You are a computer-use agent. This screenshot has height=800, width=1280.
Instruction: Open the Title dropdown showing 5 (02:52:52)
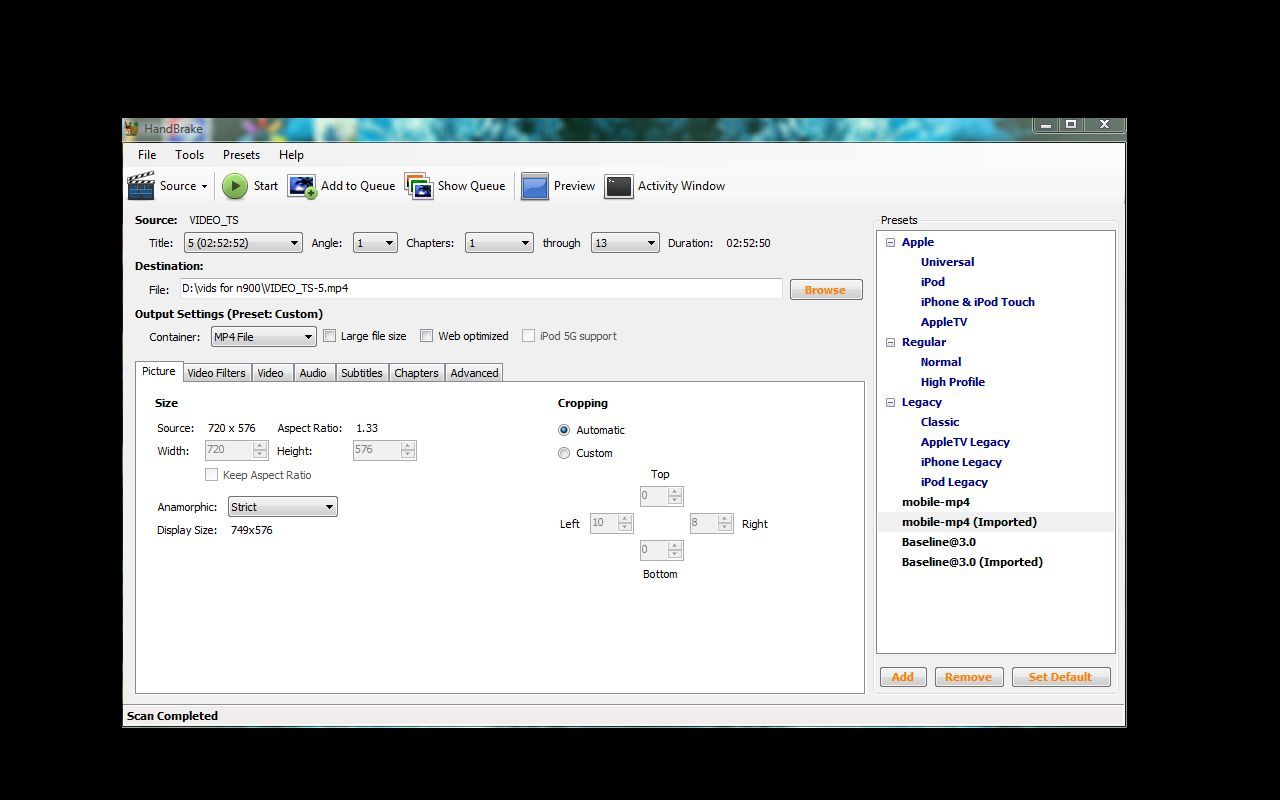coord(243,243)
